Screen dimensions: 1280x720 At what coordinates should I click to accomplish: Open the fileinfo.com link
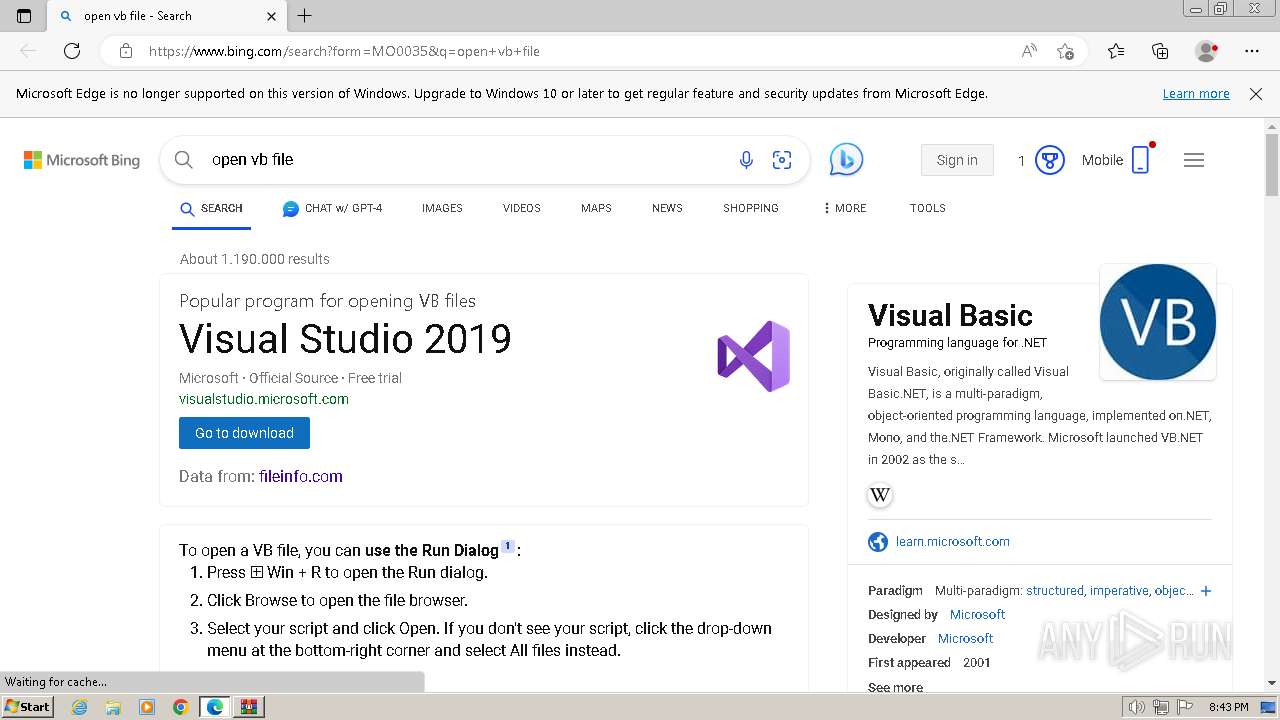click(301, 477)
